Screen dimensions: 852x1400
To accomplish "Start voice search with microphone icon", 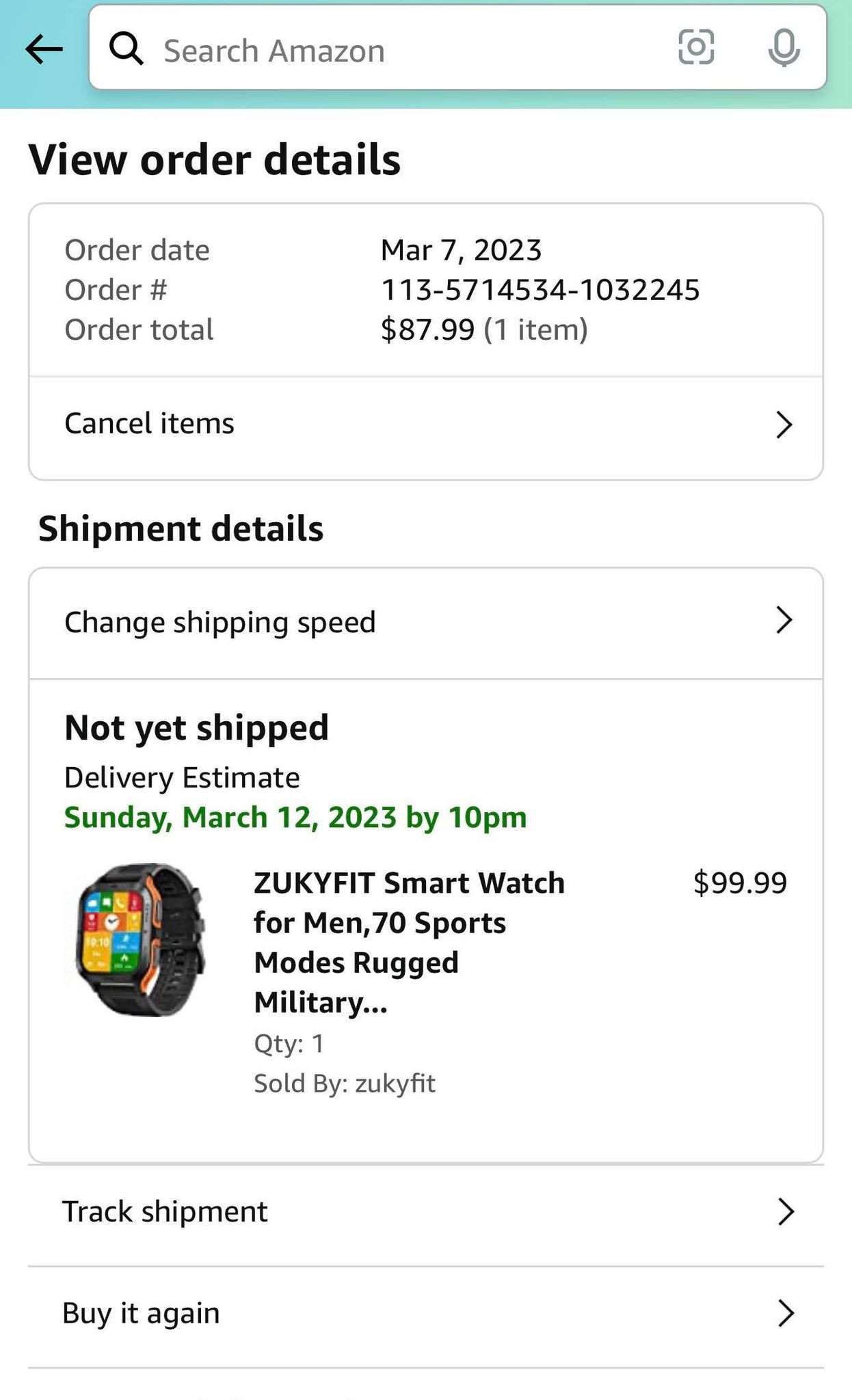I will 784,48.
